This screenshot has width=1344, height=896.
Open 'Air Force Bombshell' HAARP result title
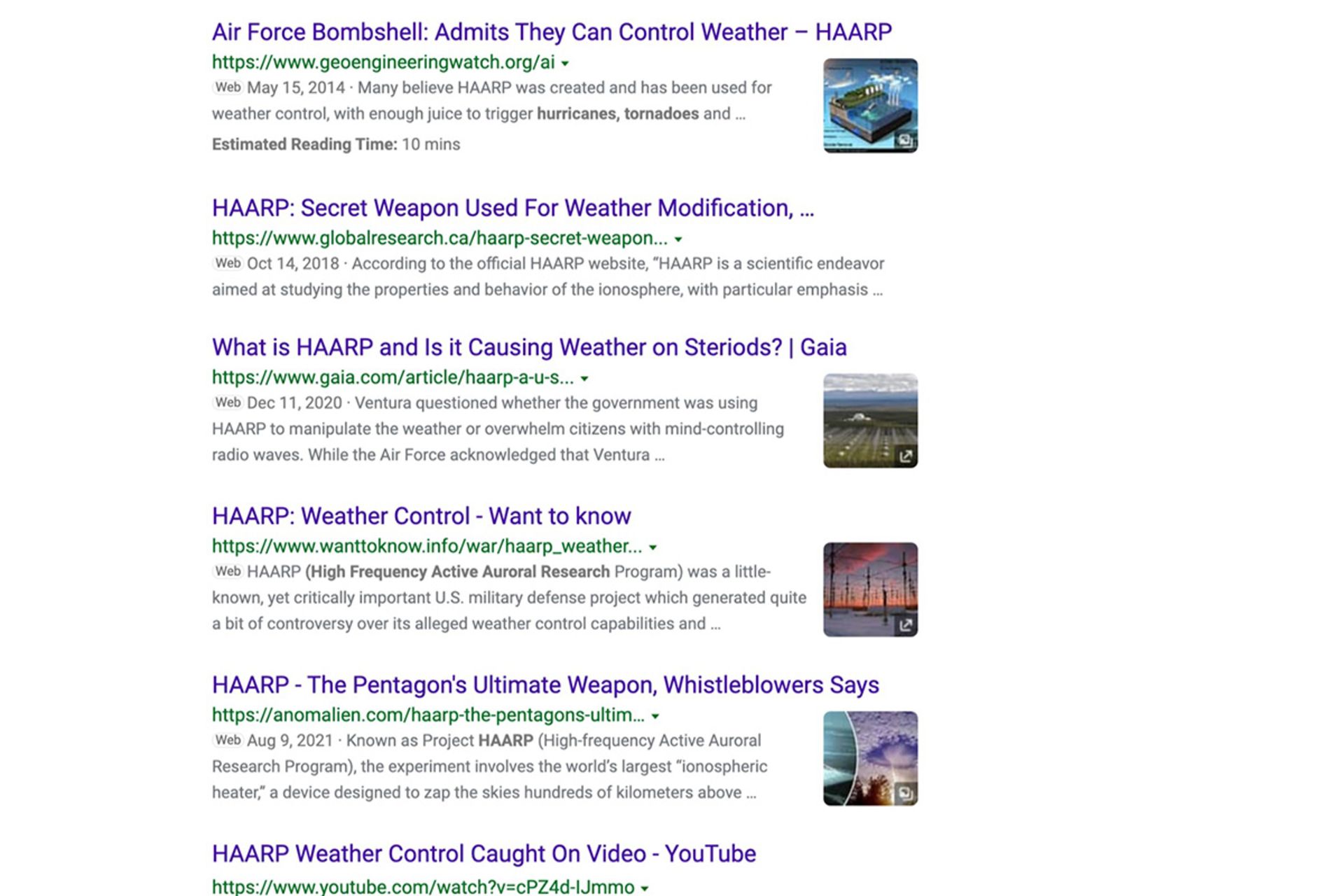[552, 32]
